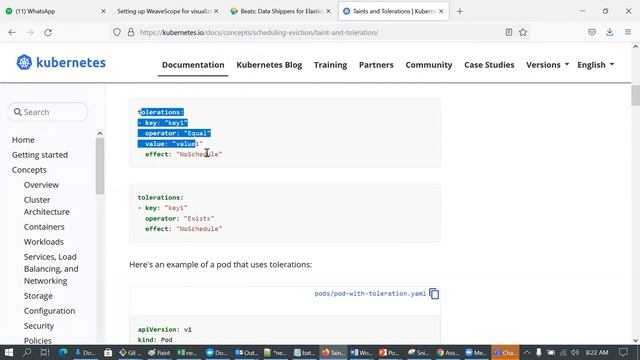Image resolution: width=640 pixels, height=360 pixels.
Task: Open Task View on taskbar
Action: click(45, 352)
